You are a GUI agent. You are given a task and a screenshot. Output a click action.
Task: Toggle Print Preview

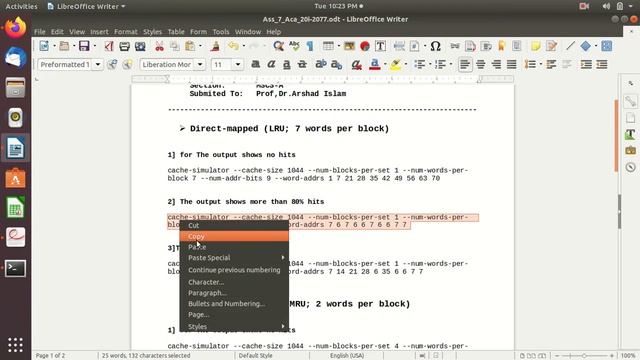pyautogui.click(x=140, y=46)
